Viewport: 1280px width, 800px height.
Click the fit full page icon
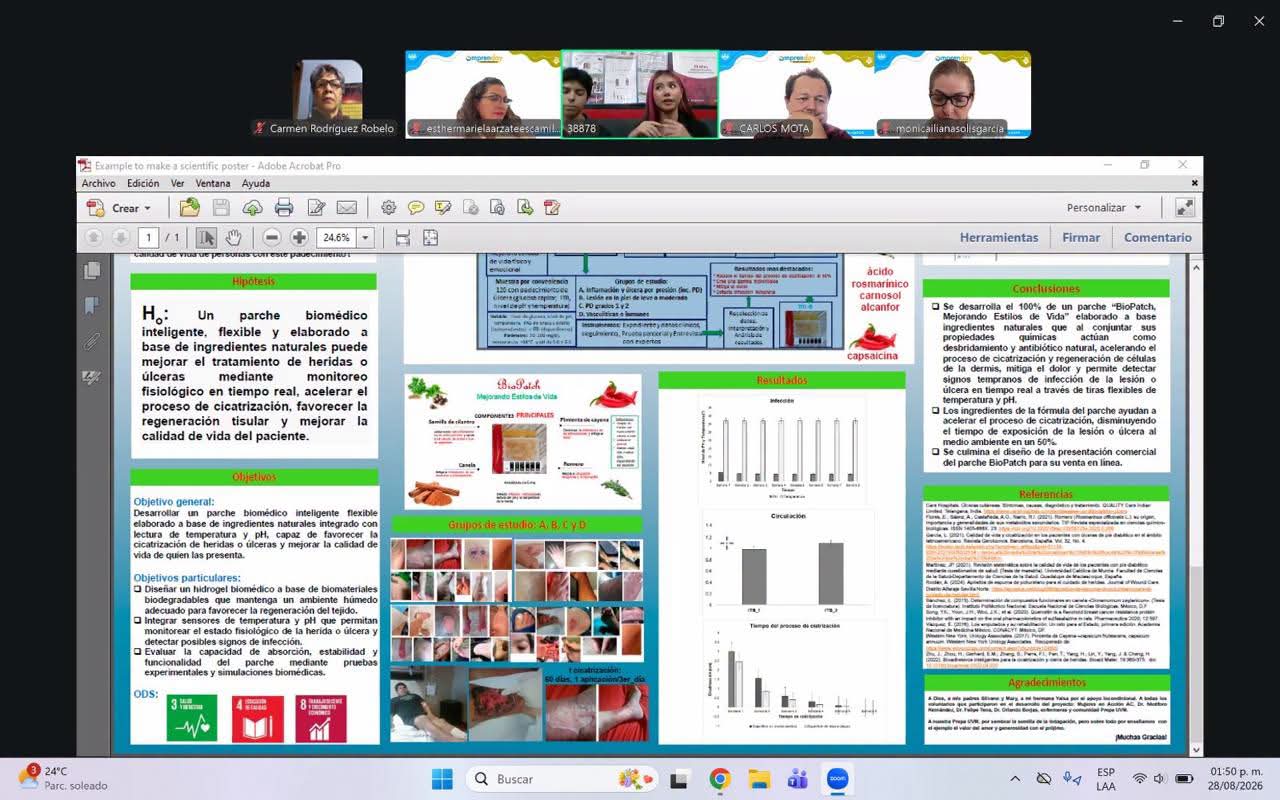pos(431,237)
